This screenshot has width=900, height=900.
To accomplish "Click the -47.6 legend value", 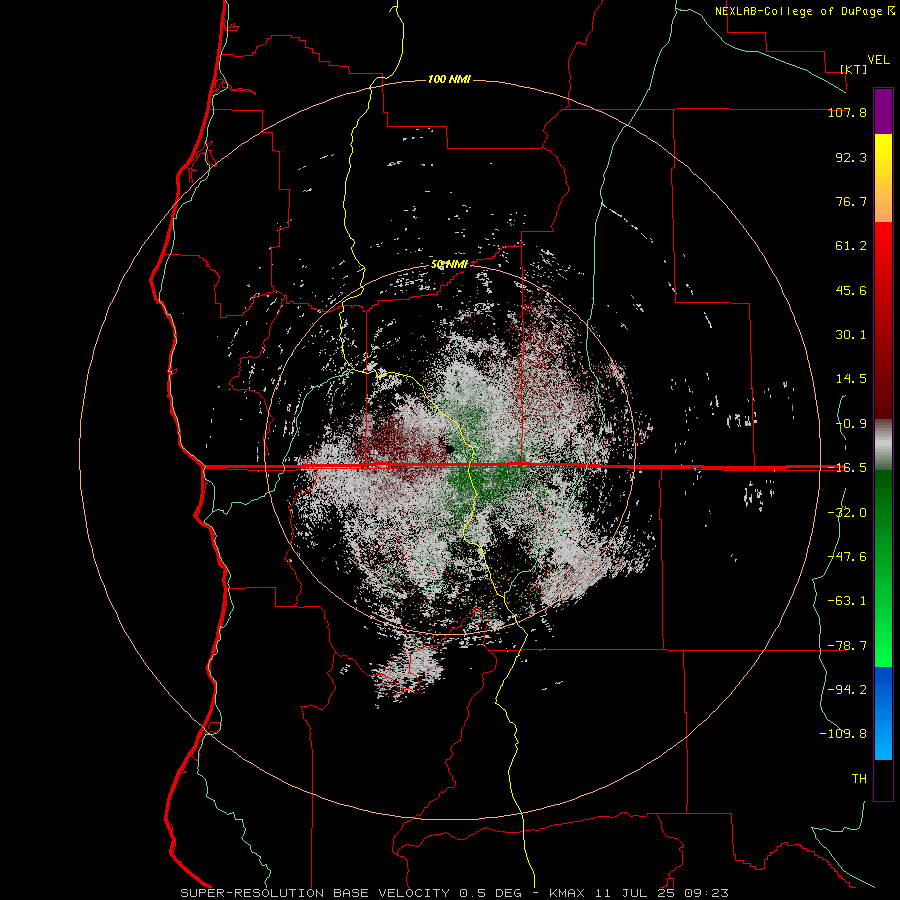I will tap(847, 556).
